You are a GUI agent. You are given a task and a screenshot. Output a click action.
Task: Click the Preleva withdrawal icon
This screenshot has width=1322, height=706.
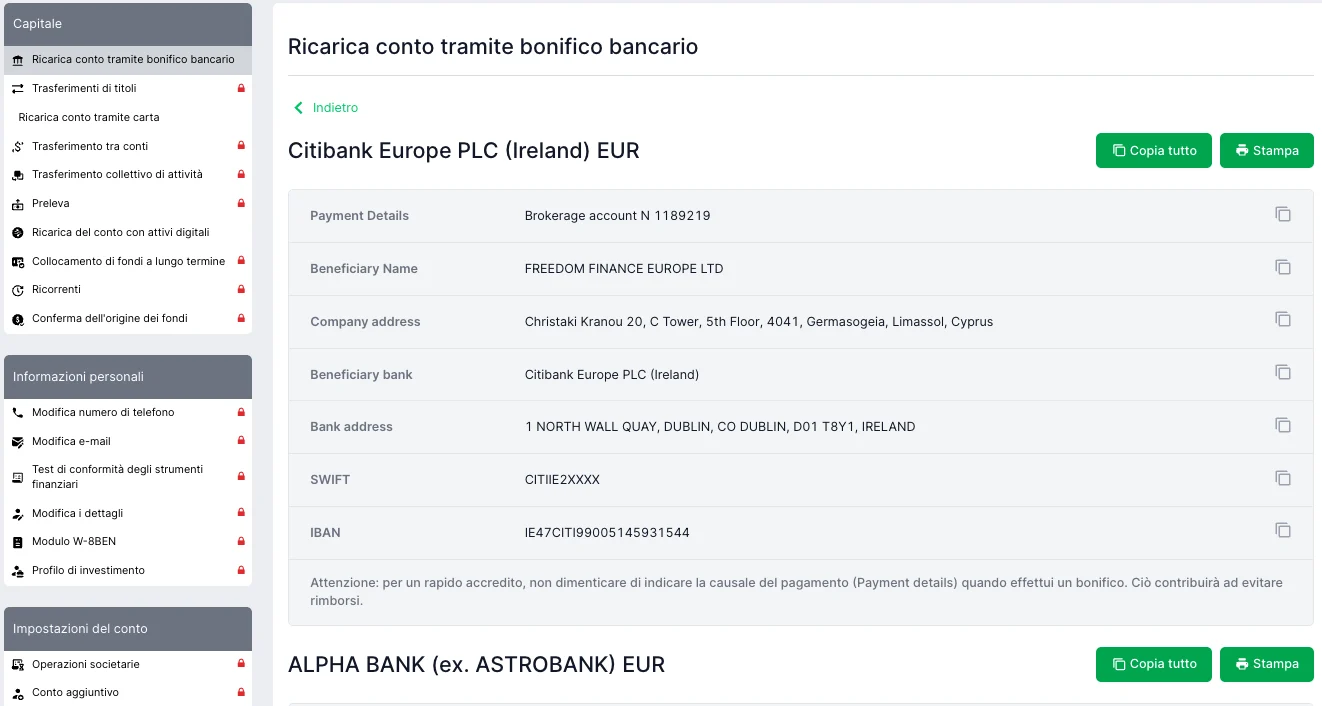[18, 204]
